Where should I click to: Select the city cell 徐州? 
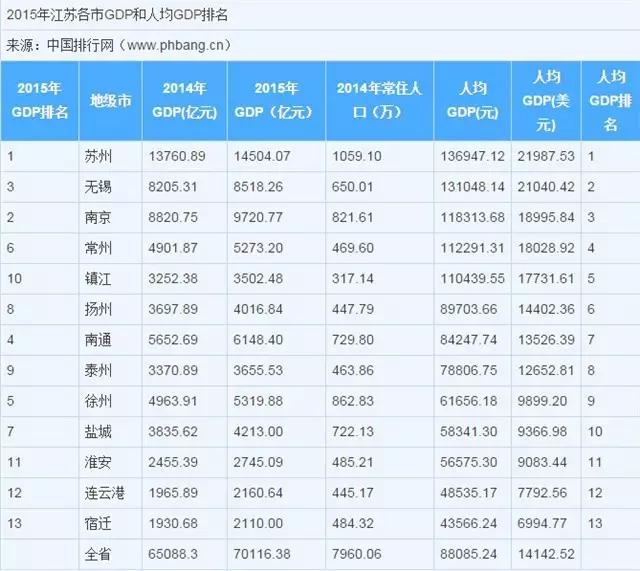click(x=98, y=401)
